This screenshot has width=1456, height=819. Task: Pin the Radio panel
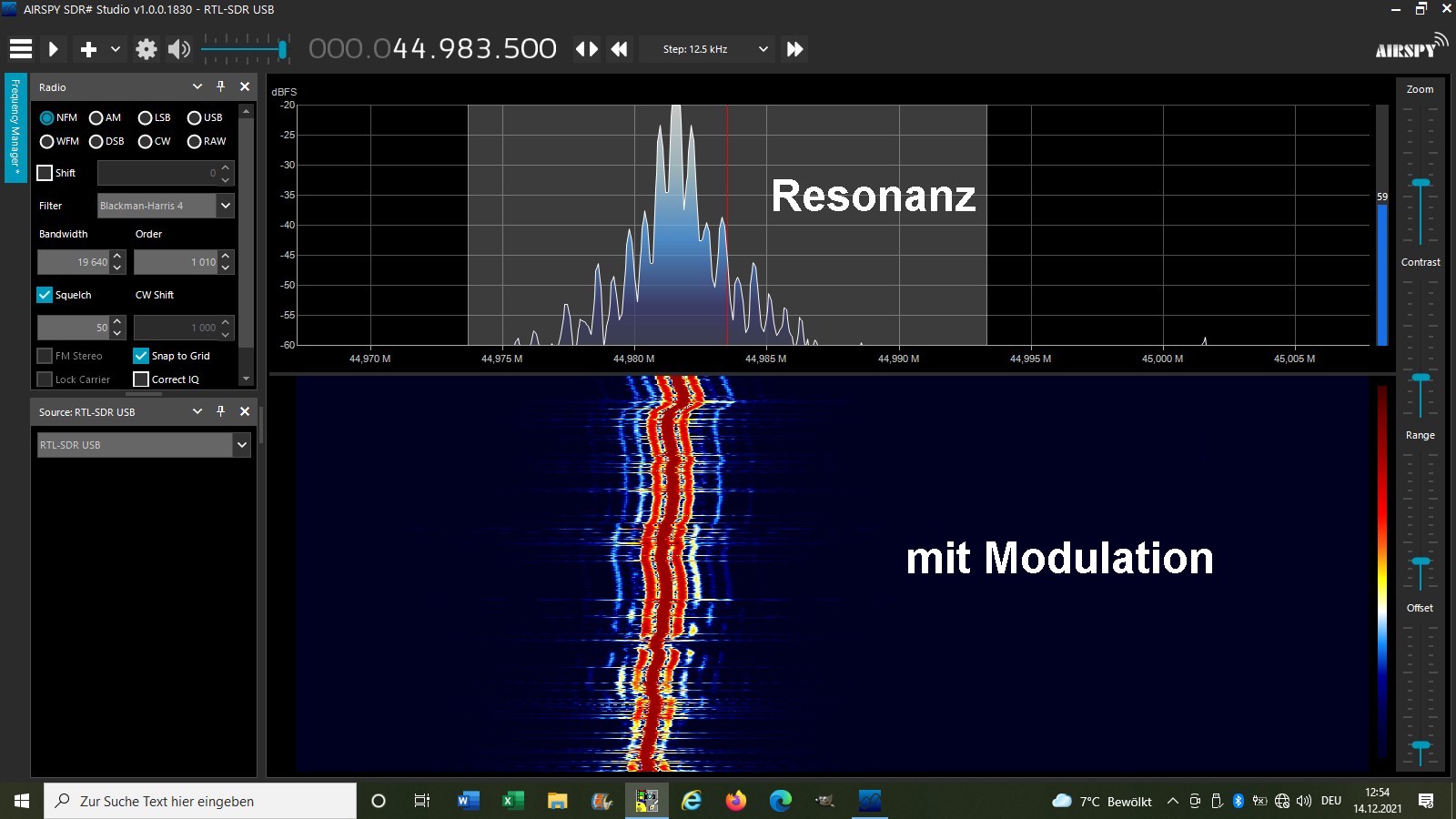(220, 86)
